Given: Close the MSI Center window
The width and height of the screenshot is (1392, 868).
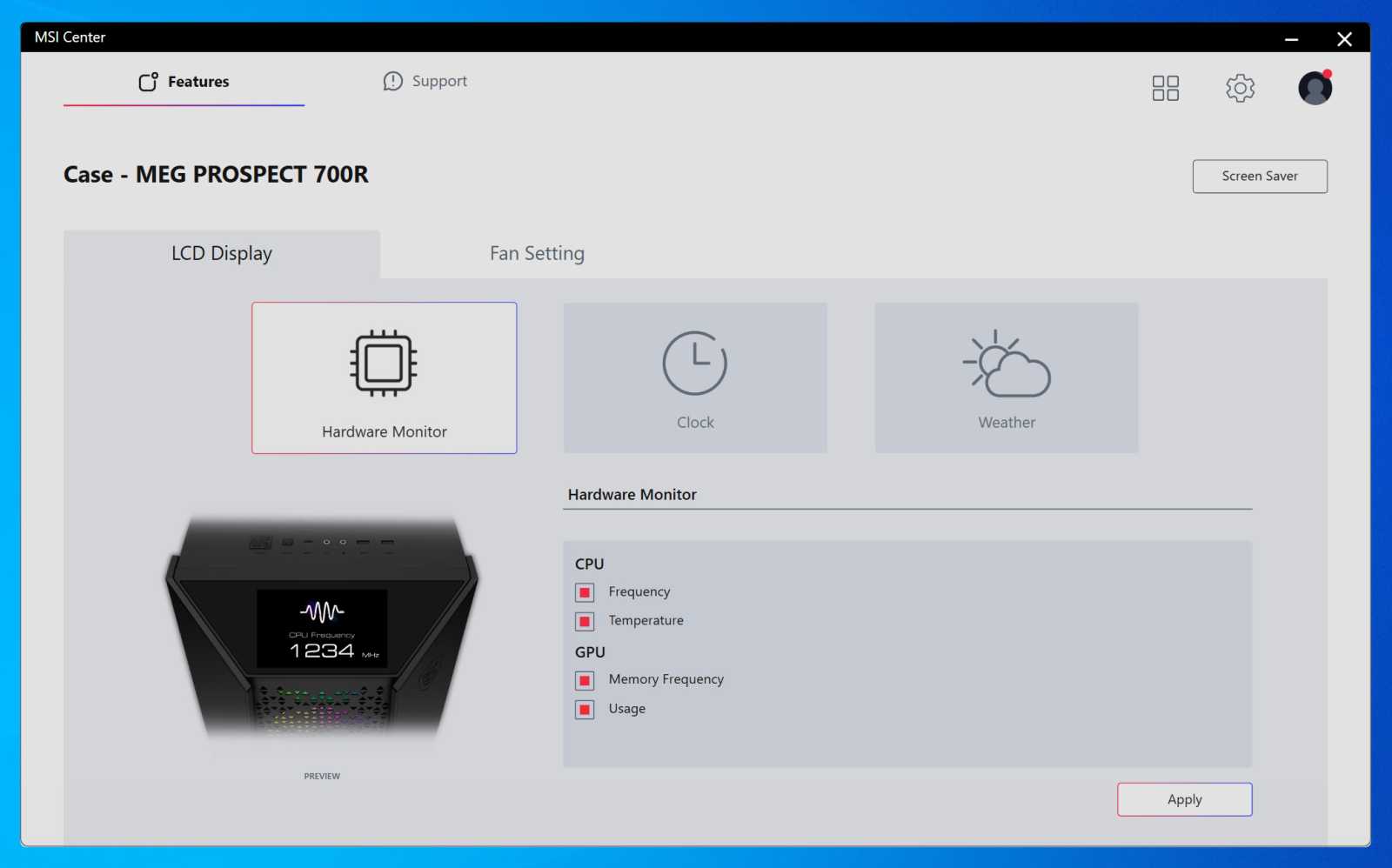Looking at the screenshot, I should [1344, 38].
